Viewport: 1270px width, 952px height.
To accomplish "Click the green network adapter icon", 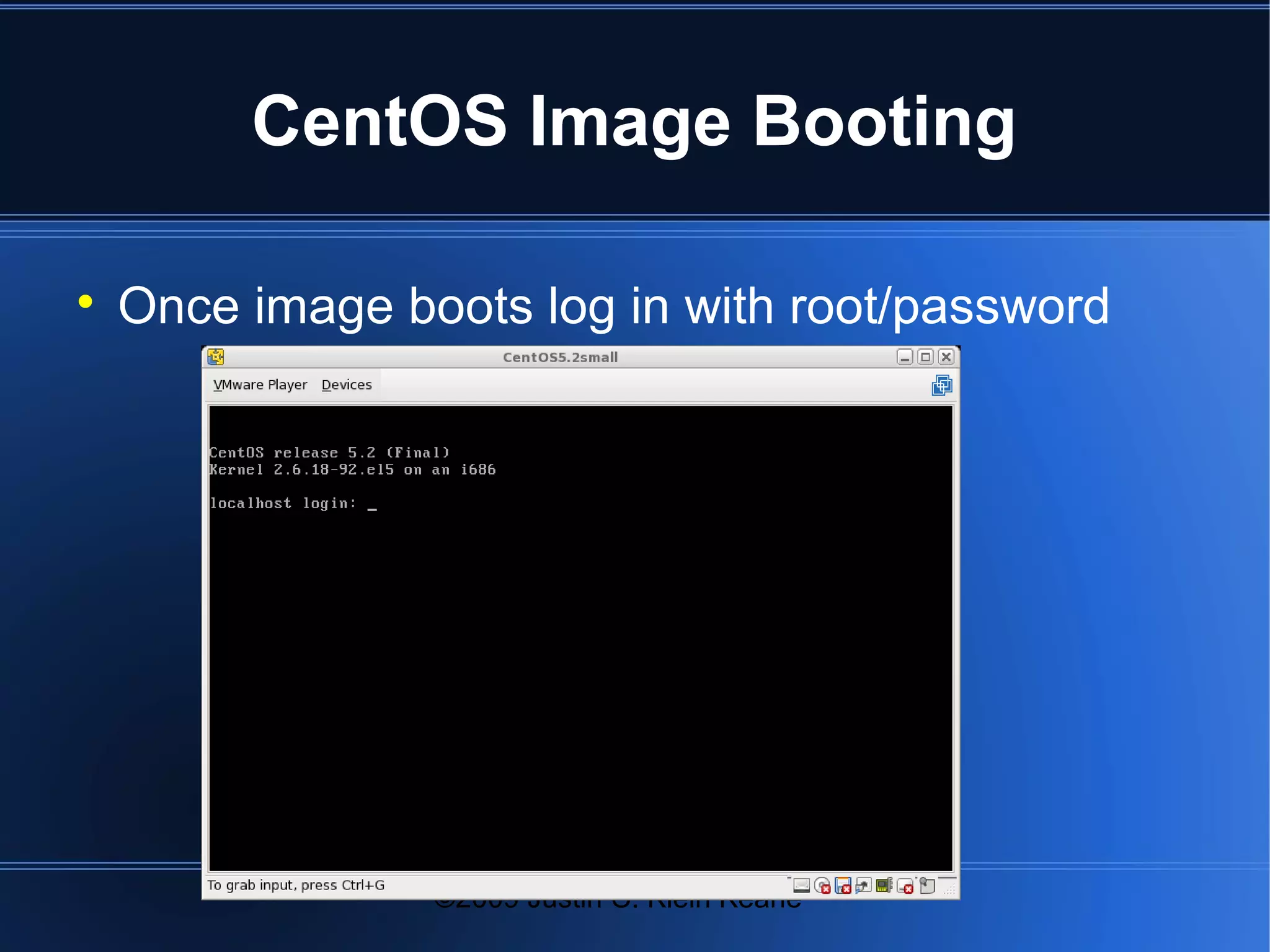I will pos(884,886).
